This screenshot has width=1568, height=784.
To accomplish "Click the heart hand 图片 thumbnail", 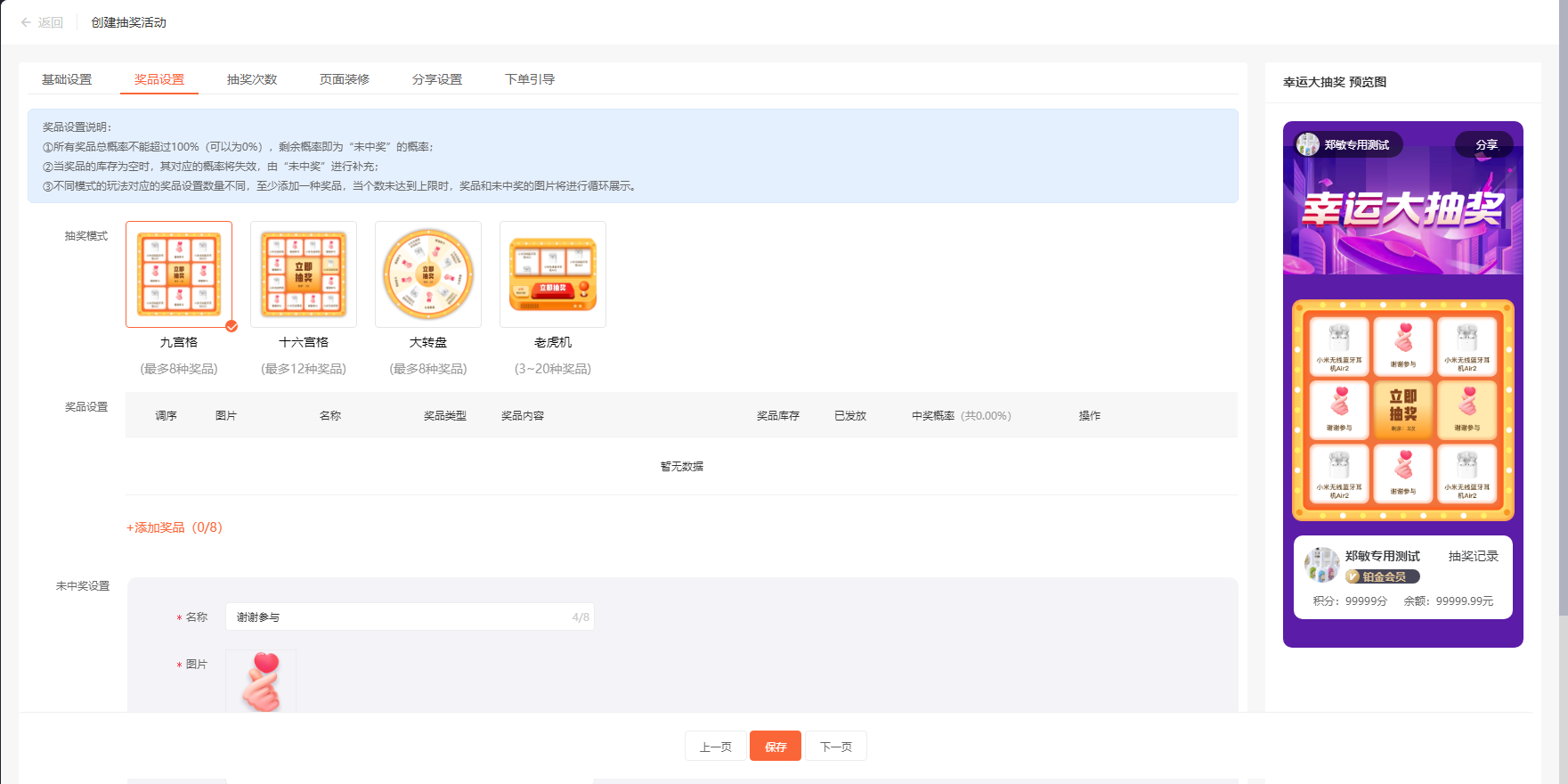I will pyautogui.click(x=261, y=682).
